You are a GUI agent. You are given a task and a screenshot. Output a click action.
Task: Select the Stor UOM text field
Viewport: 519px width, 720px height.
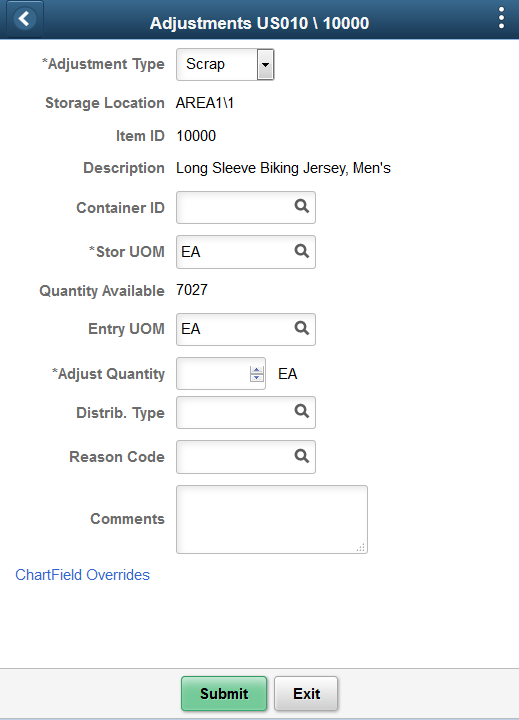pos(235,252)
